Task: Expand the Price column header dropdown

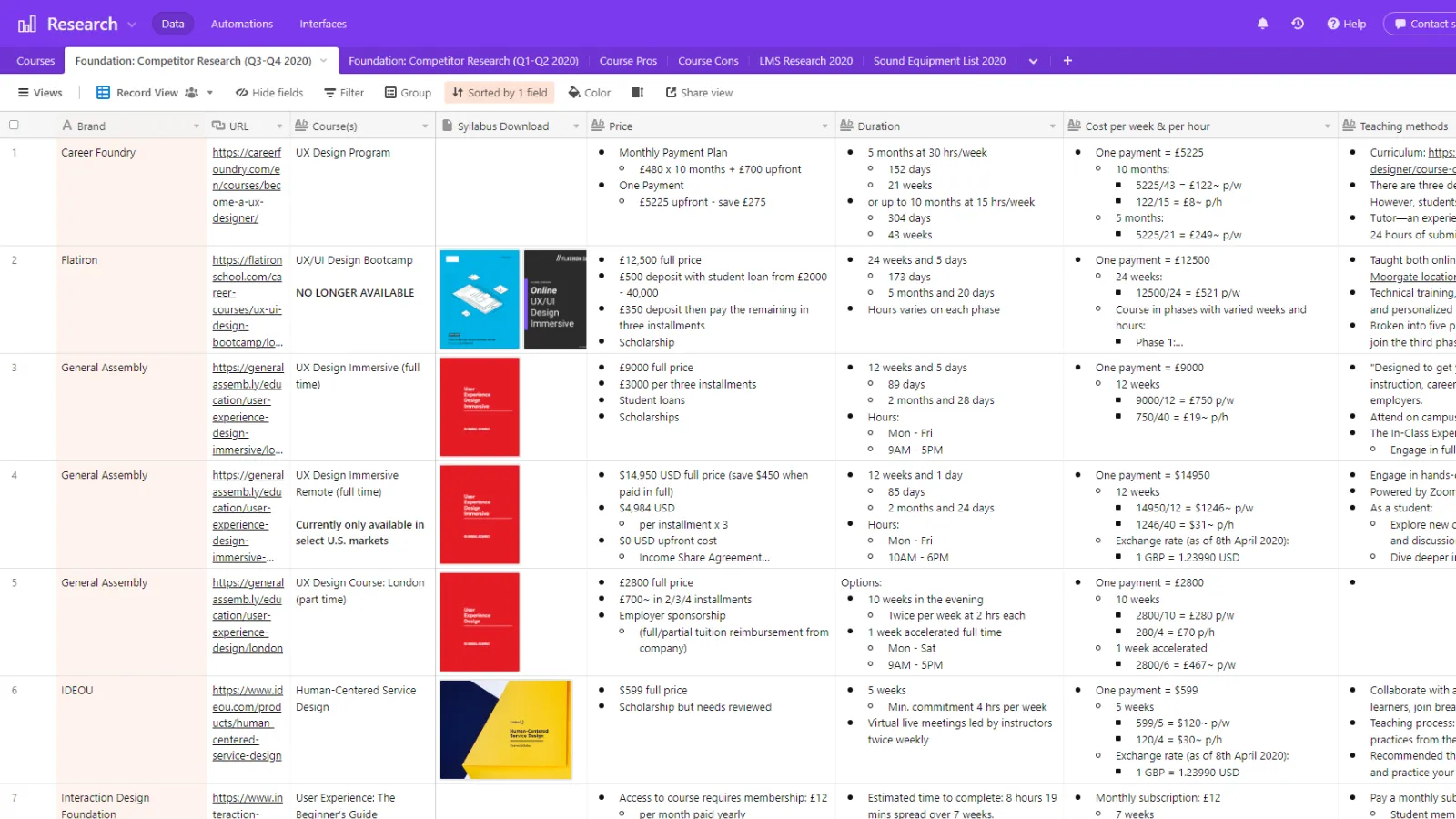Action: coord(824,126)
